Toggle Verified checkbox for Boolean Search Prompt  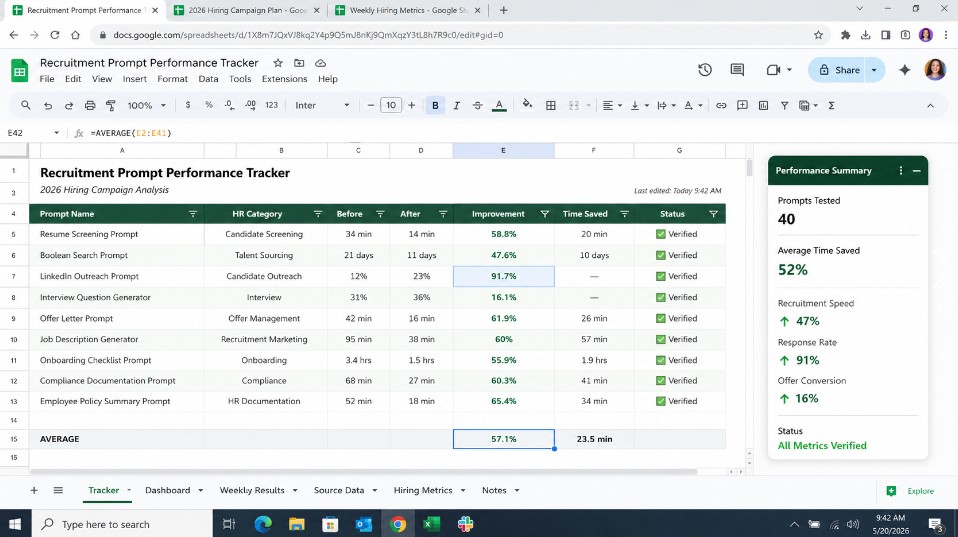pyautogui.click(x=660, y=255)
